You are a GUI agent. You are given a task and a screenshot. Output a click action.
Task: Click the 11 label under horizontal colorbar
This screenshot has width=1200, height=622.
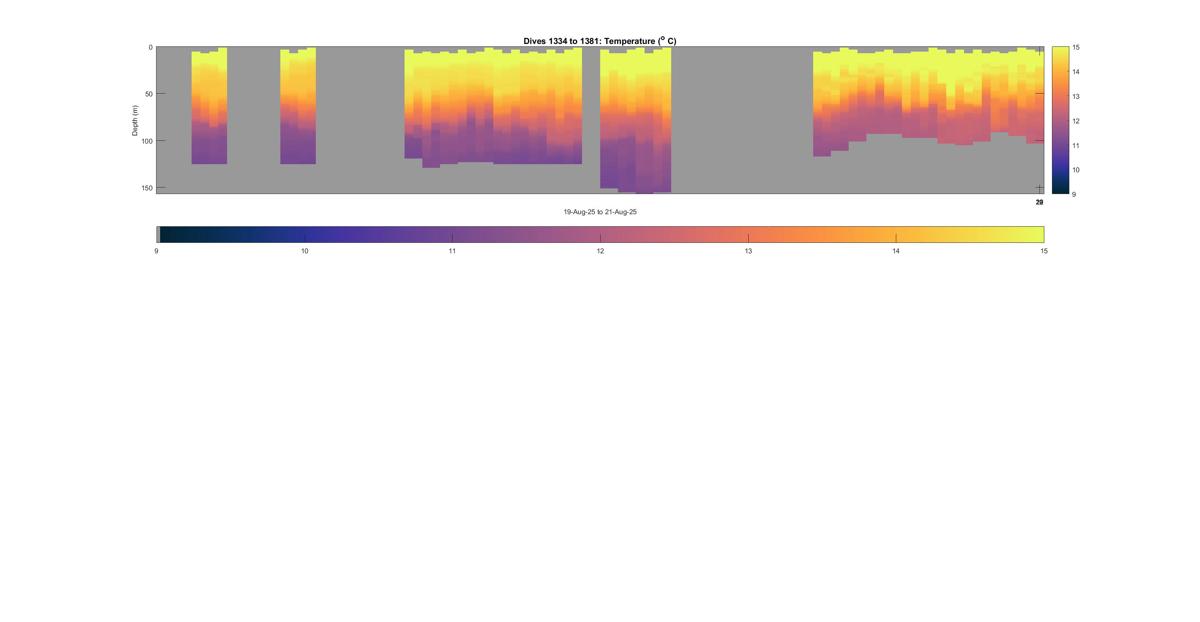click(x=452, y=252)
